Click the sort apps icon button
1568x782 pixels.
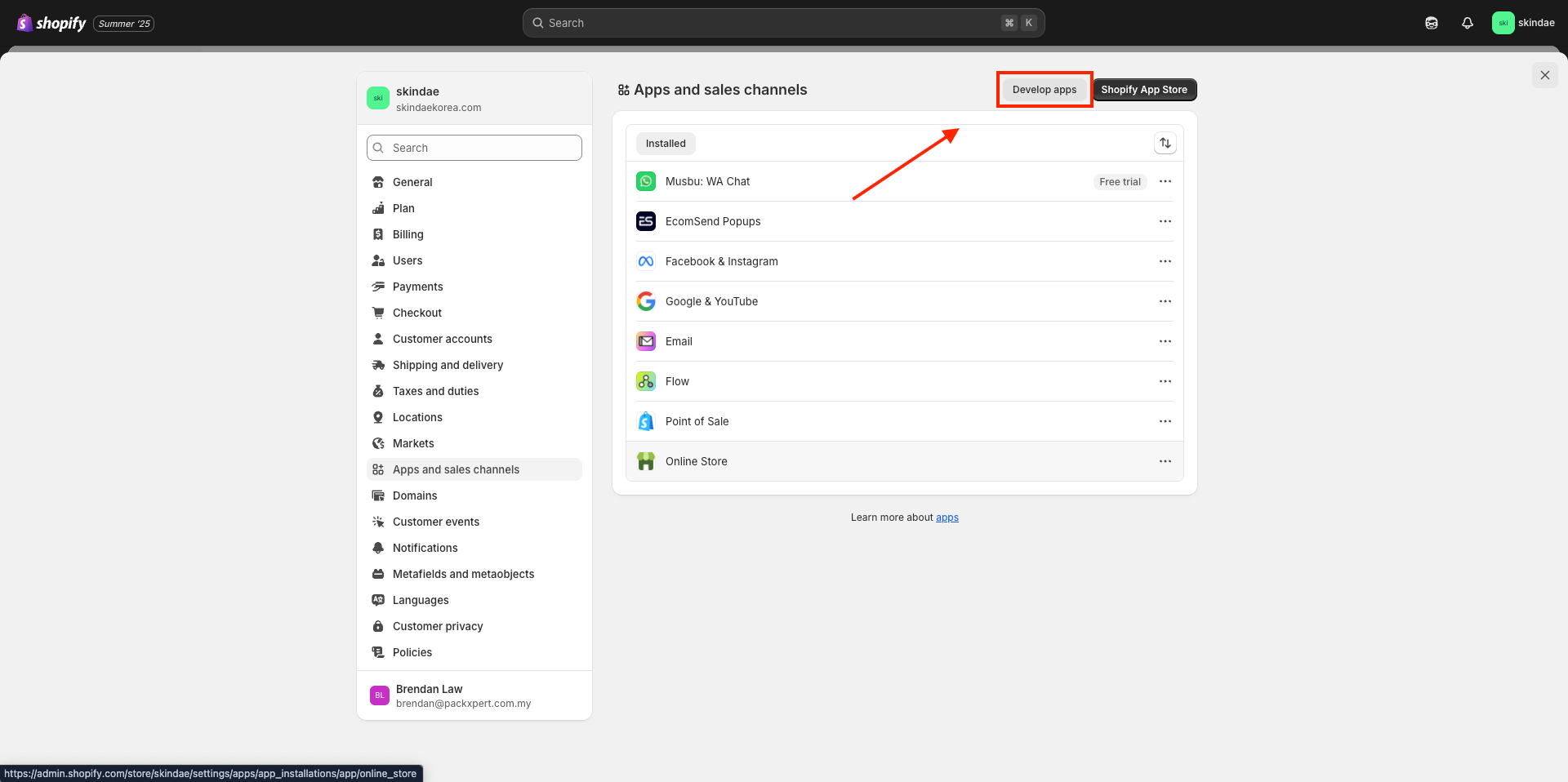[1165, 144]
